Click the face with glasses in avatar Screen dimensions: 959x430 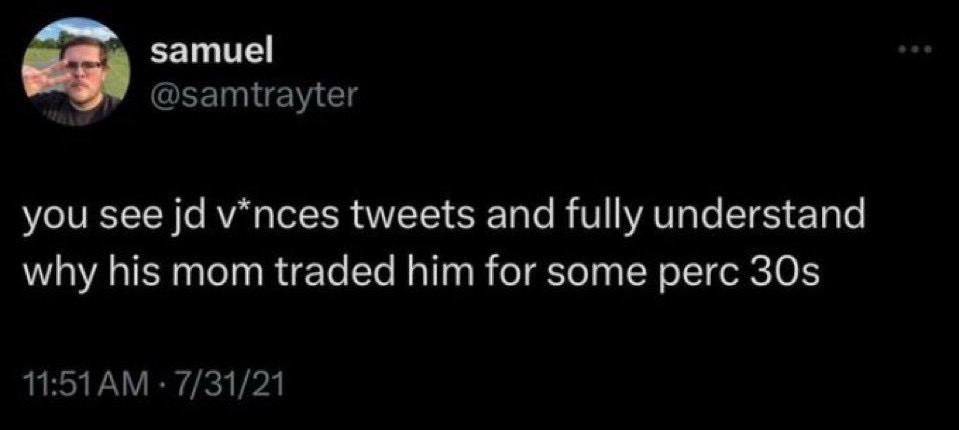pos(82,68)
